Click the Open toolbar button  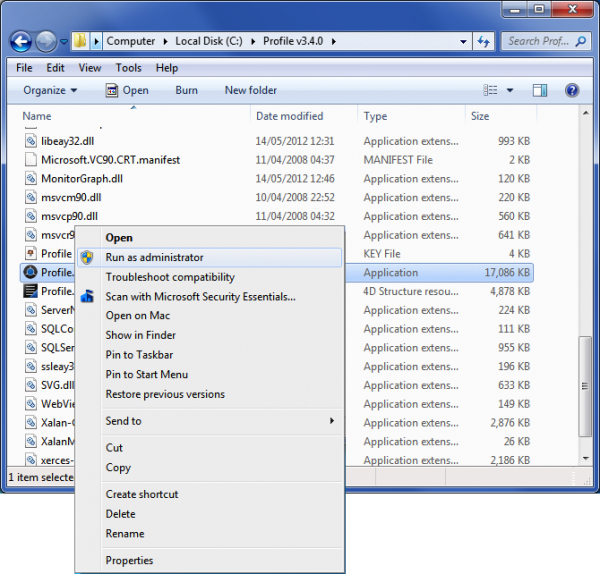(x=127, y=90)
